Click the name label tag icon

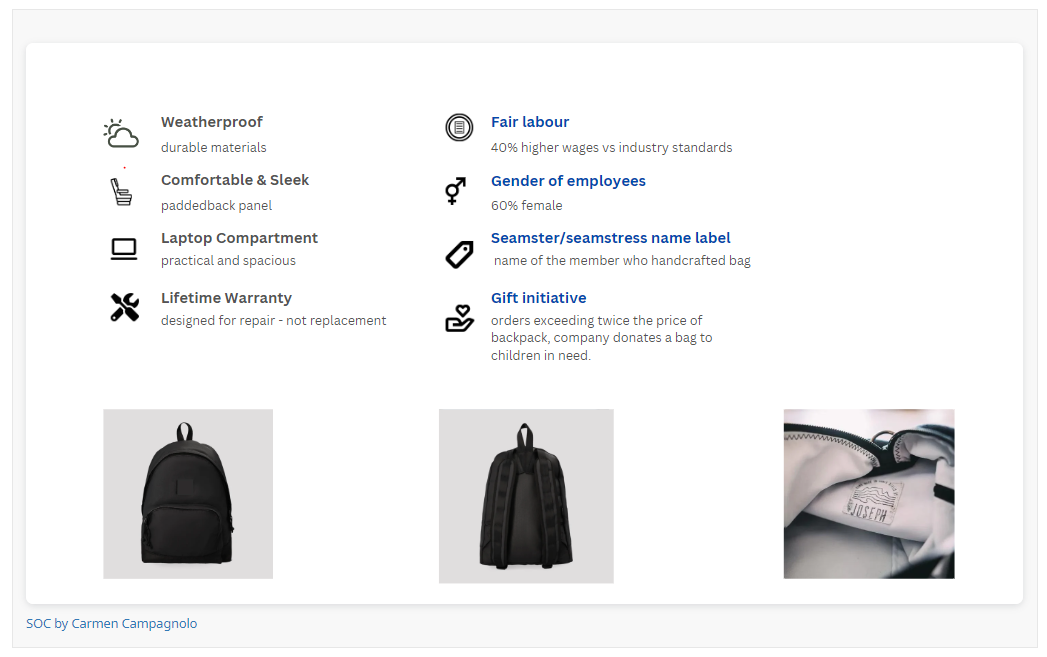(459, 254)
